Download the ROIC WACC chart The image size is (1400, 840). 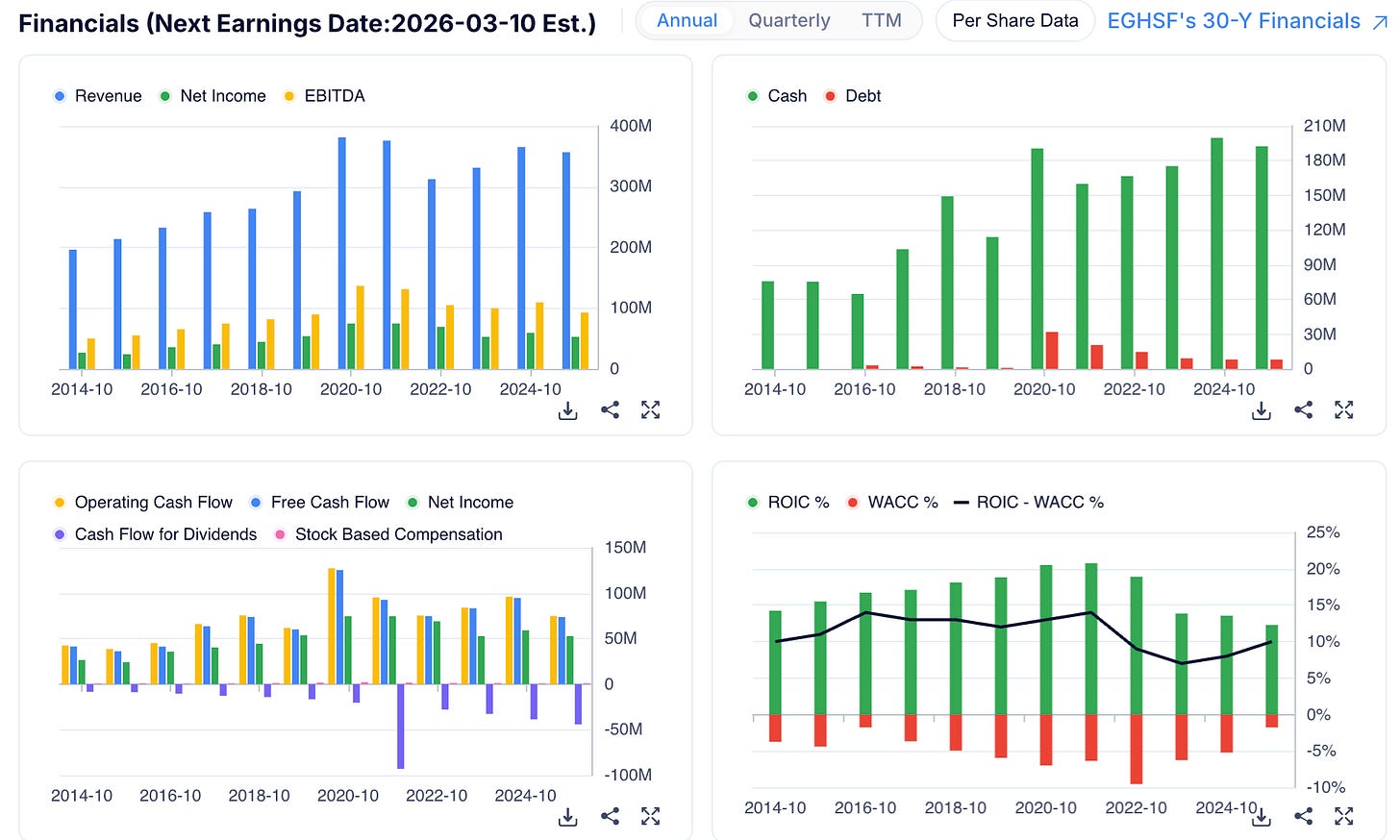(1262, 817)
